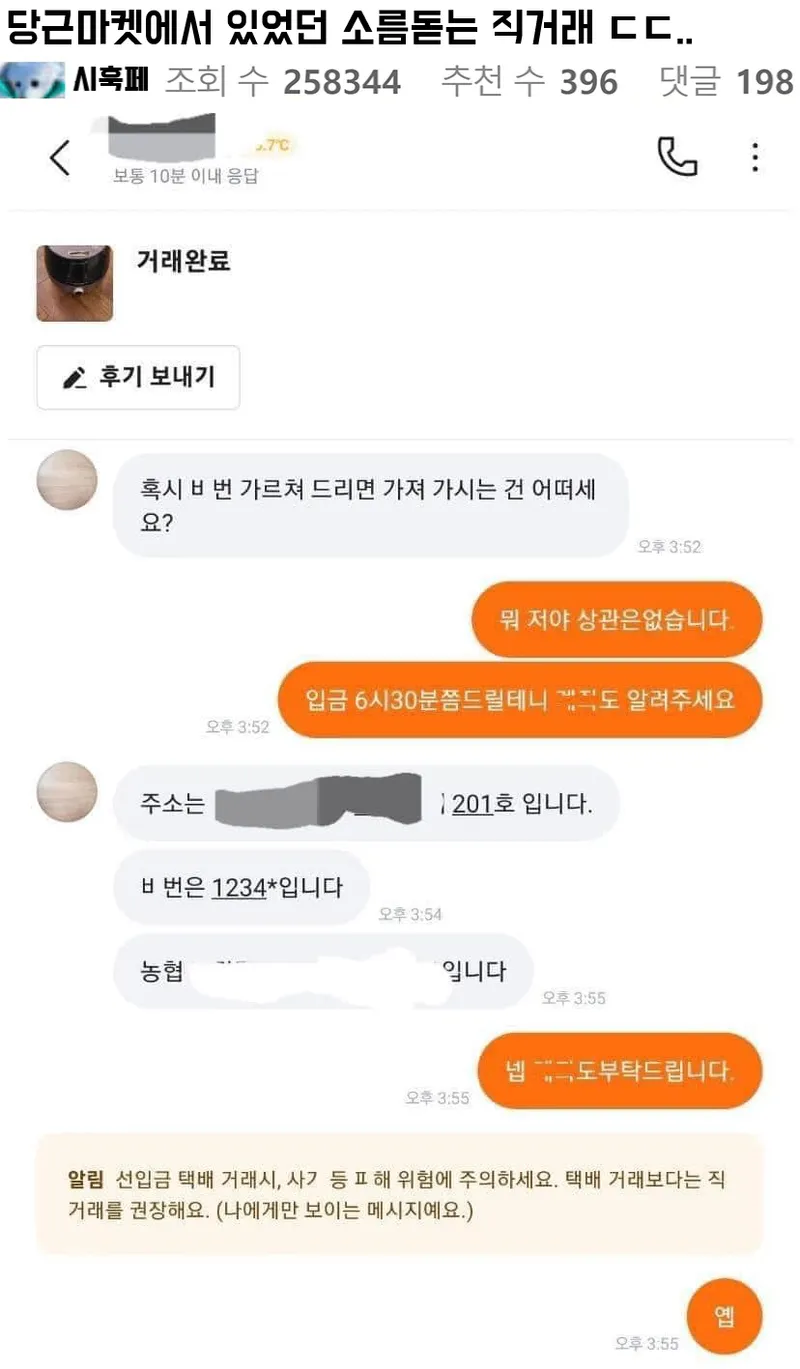Tap the 뭐 저야 상관은없습니다 bubble

(617, 620)
